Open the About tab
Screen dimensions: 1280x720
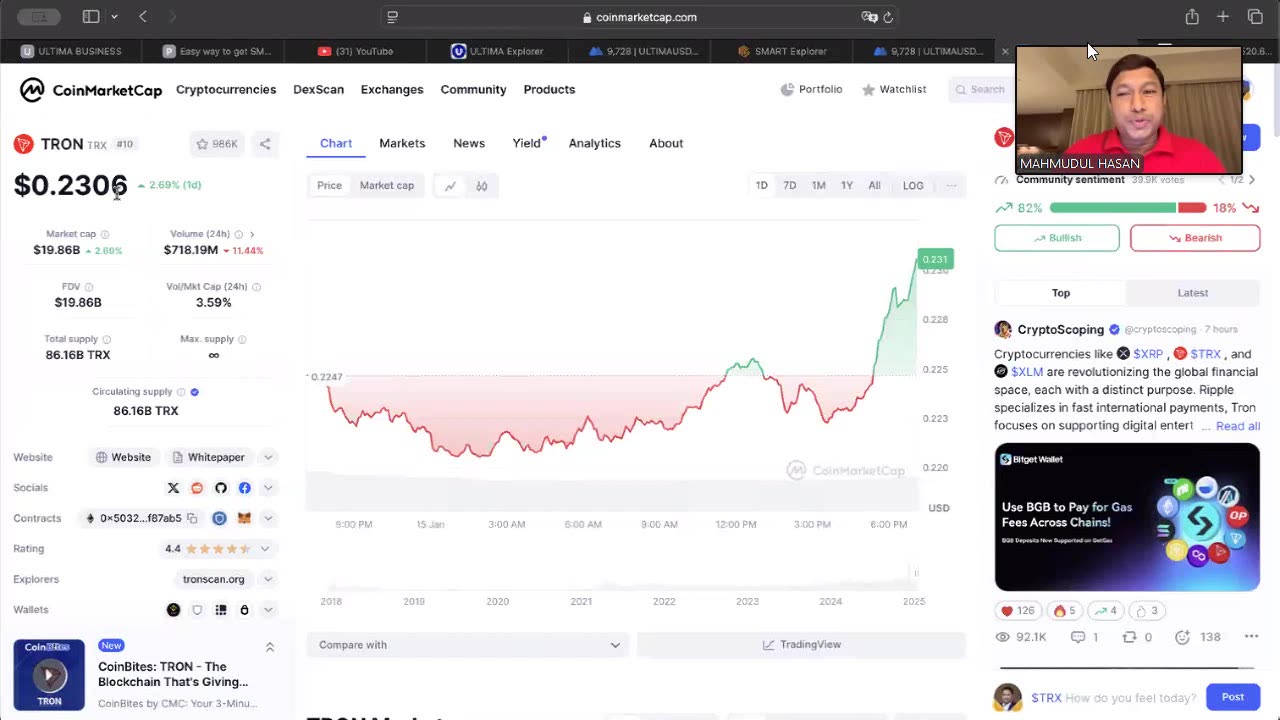click(x=666, y=144)
